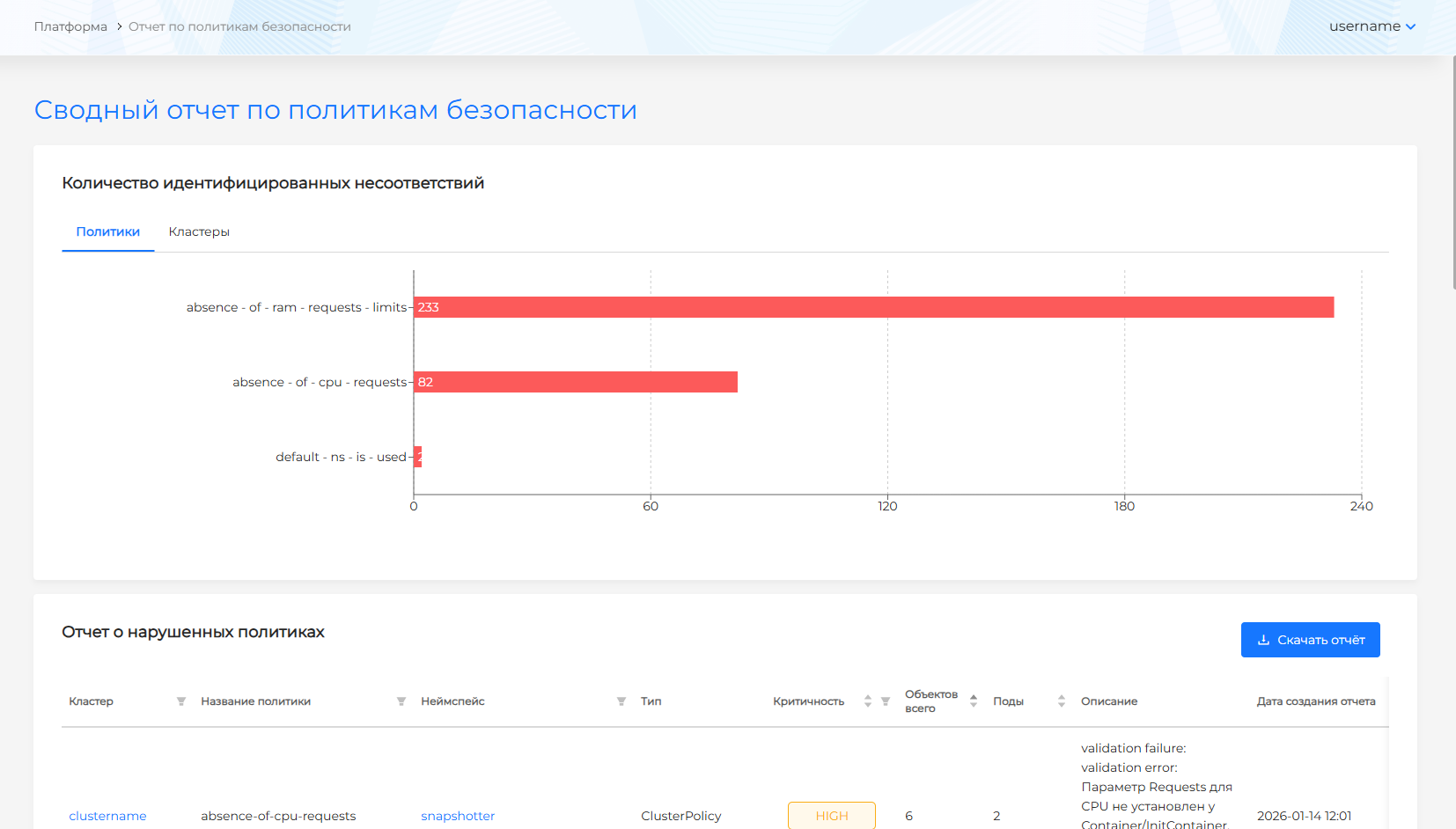Sort by Объектов всего column
The width and height of the screenshot is (1456, 829).
[x=973, y=701]
